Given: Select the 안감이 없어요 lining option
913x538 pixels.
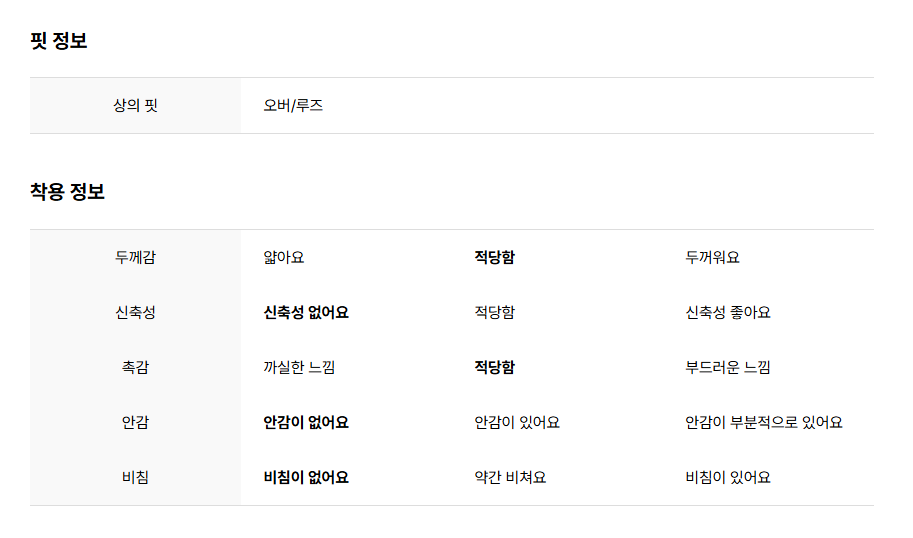Looking at the screenshot, I should (x=306, y=423).
